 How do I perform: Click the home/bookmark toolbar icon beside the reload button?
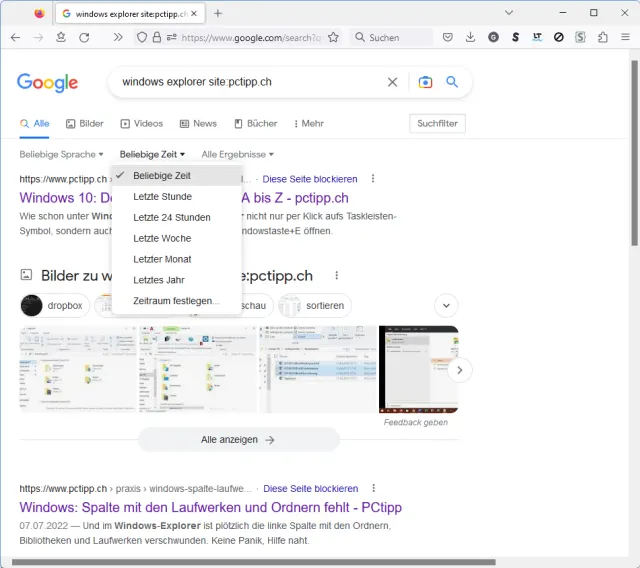61,38
